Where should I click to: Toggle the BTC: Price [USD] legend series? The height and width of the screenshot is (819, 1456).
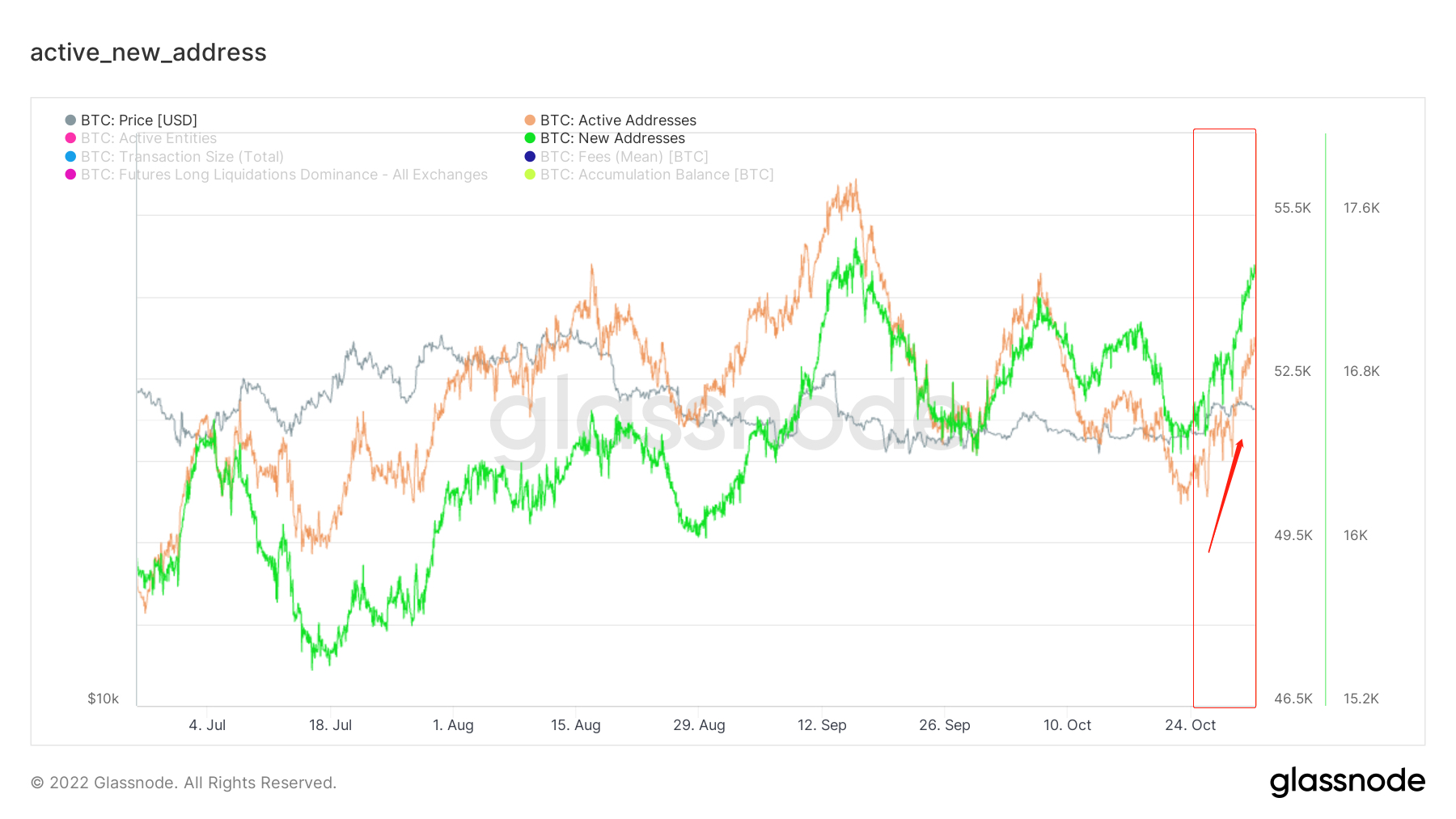pos(138,120)
